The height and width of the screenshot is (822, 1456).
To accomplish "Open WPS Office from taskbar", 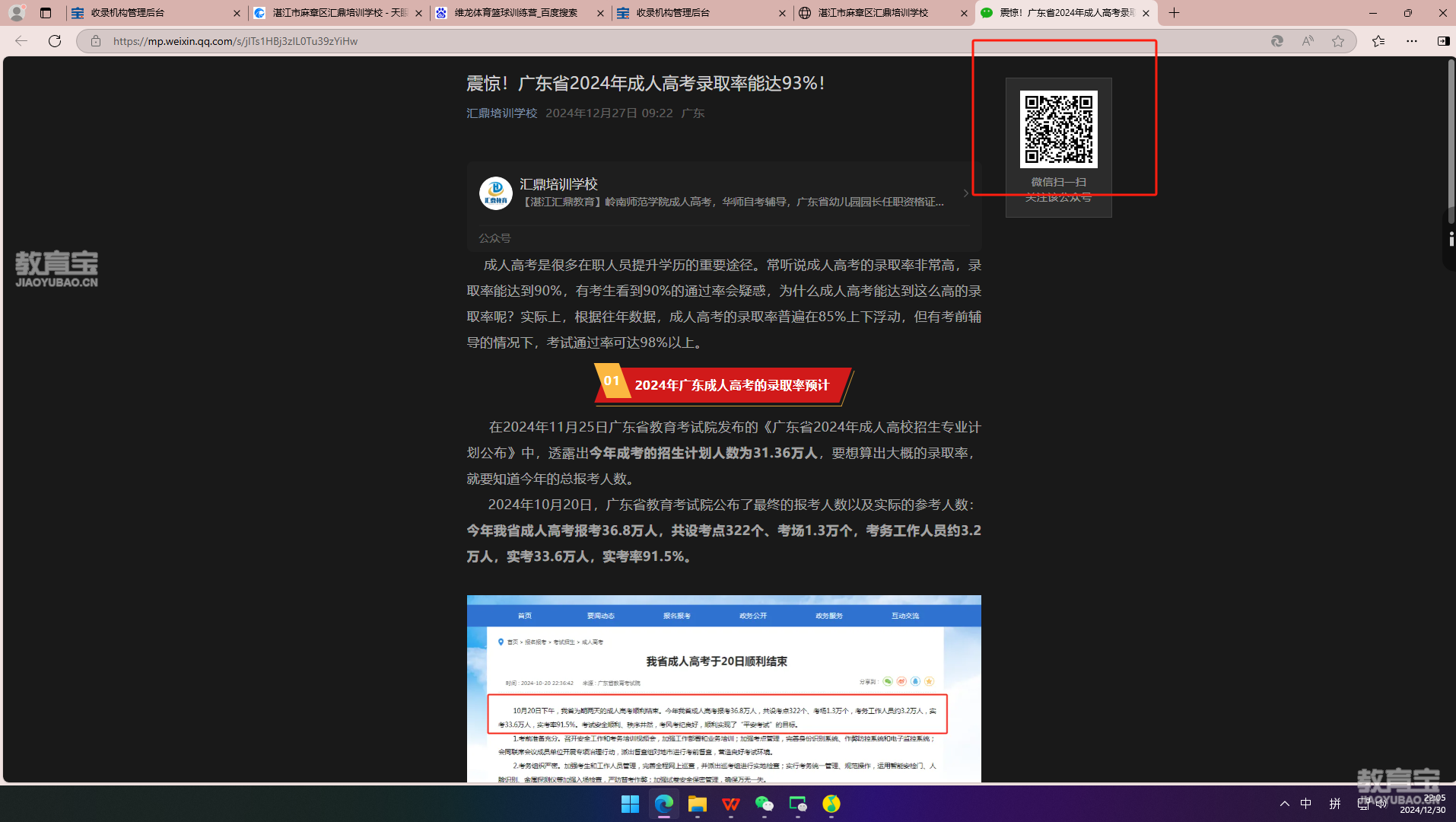I will click(731, 804).
